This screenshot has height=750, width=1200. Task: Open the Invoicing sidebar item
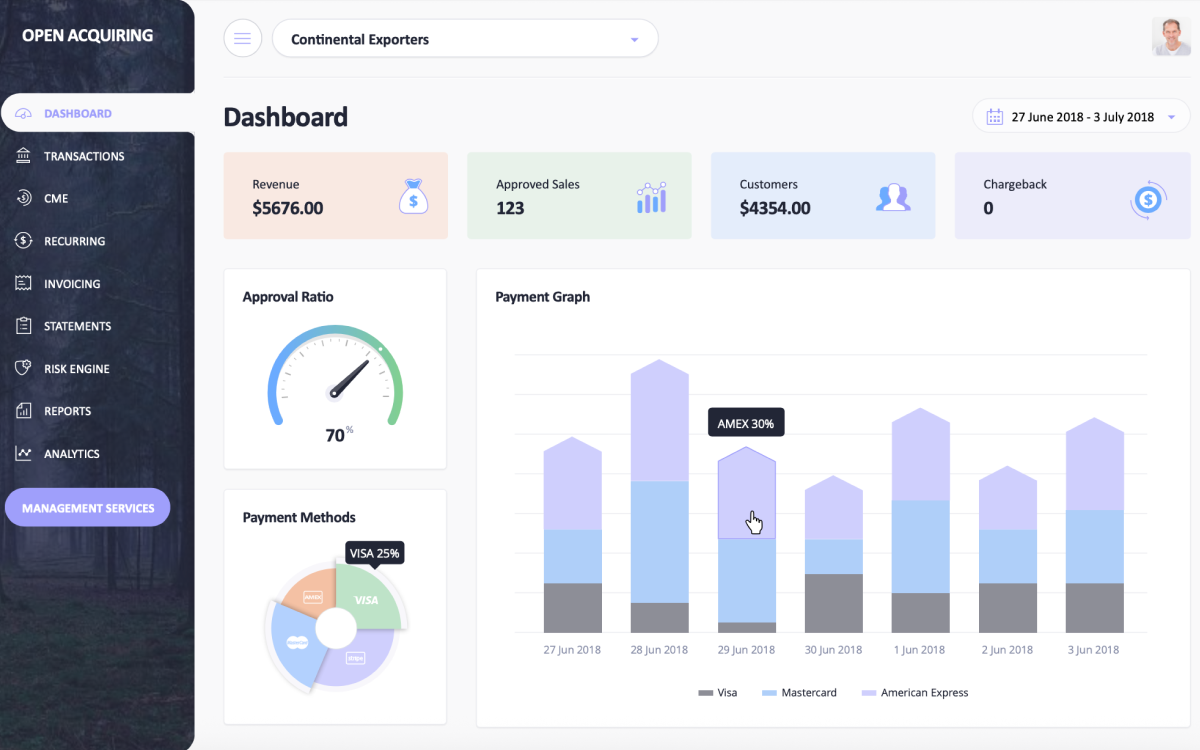tap(72, 284)
